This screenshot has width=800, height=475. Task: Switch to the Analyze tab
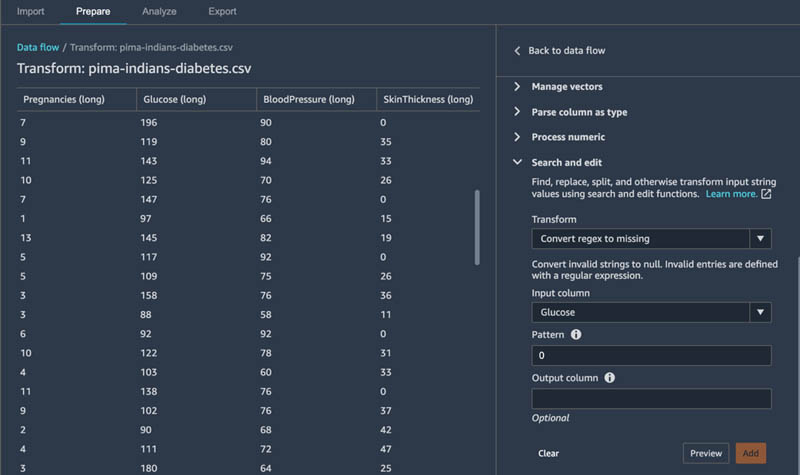click(159, 11)
